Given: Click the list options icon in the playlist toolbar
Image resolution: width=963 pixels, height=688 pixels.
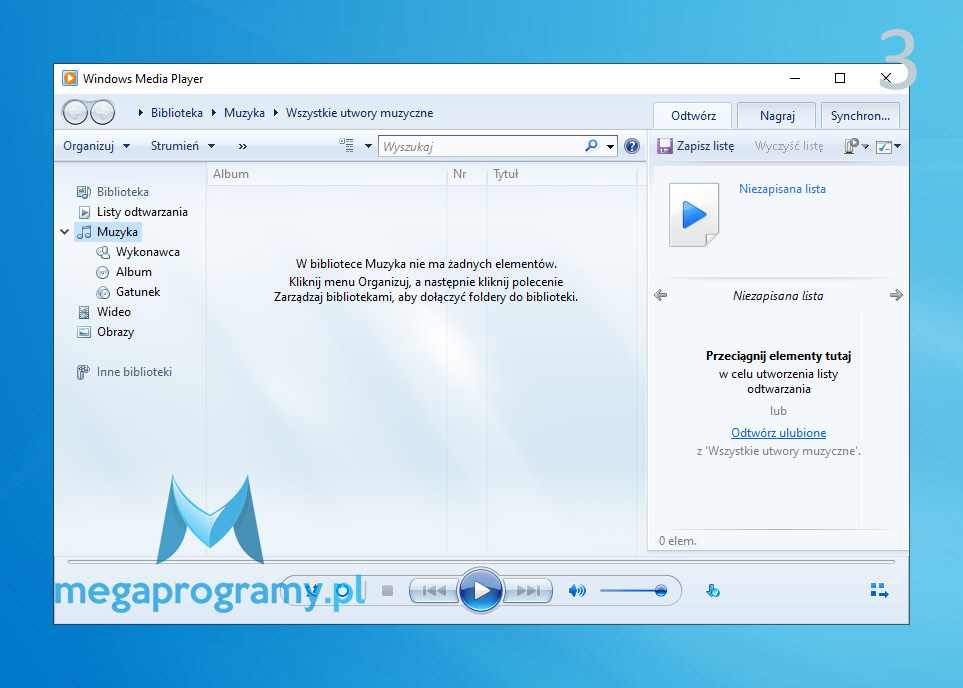Looking at the screenshot, I should [851, 146].
